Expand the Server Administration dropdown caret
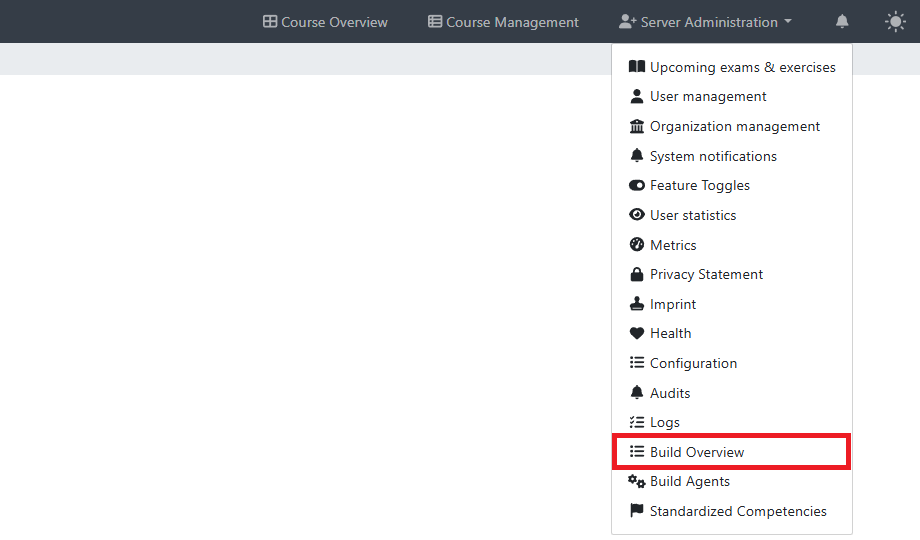This screenshot has height=540, width=920. click(x=788, y=22)
